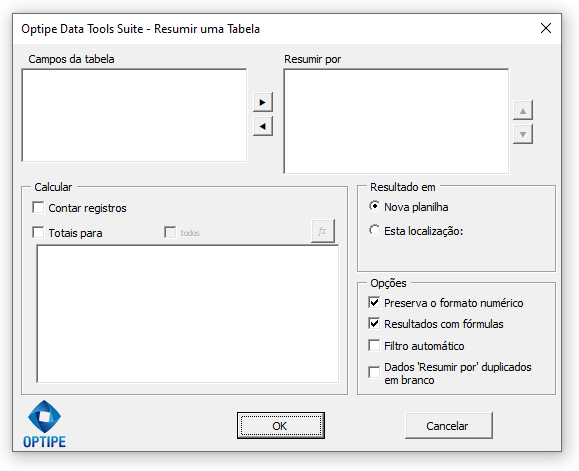Move the Resumir por item down
Screen dimensions: 579x471
[523, 134]
